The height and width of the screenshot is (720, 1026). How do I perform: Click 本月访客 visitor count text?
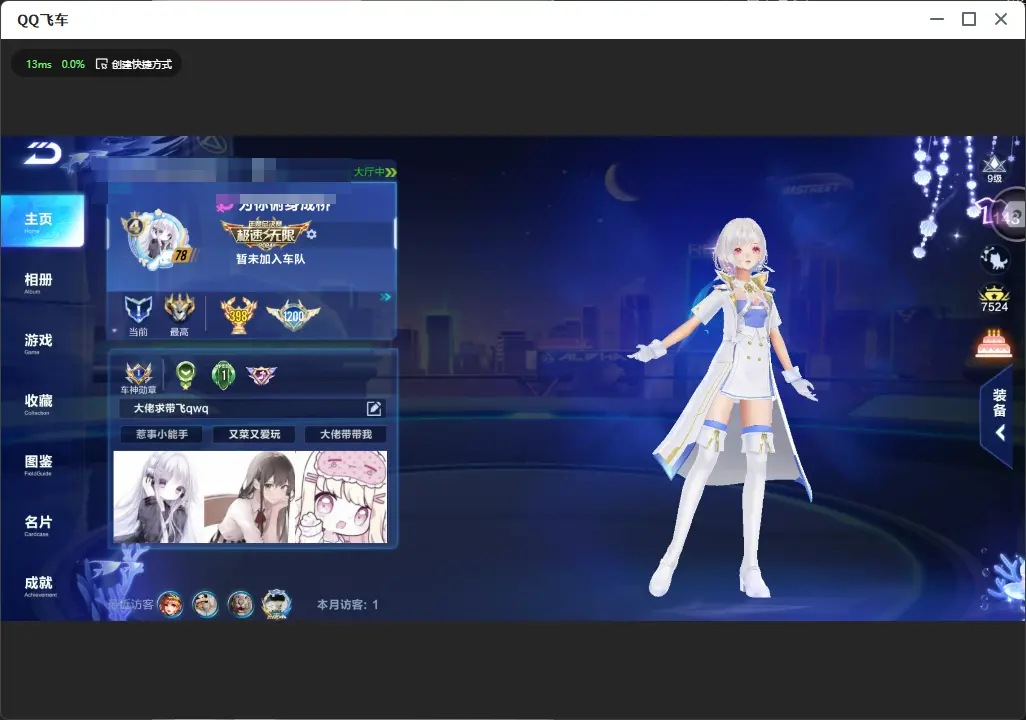coord(347,605)
